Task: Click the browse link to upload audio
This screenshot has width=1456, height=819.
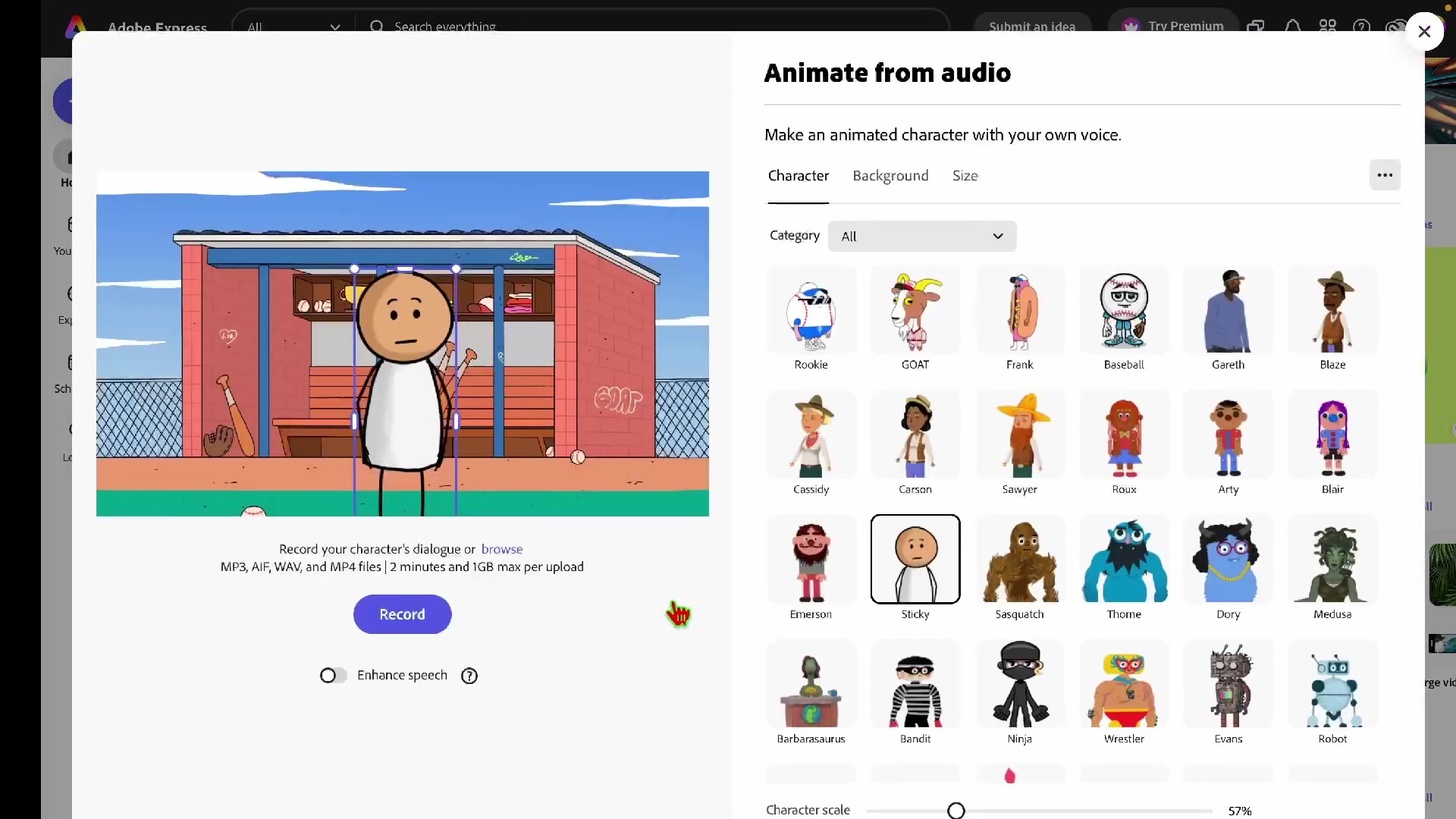Action: click(x=501, y=549)
